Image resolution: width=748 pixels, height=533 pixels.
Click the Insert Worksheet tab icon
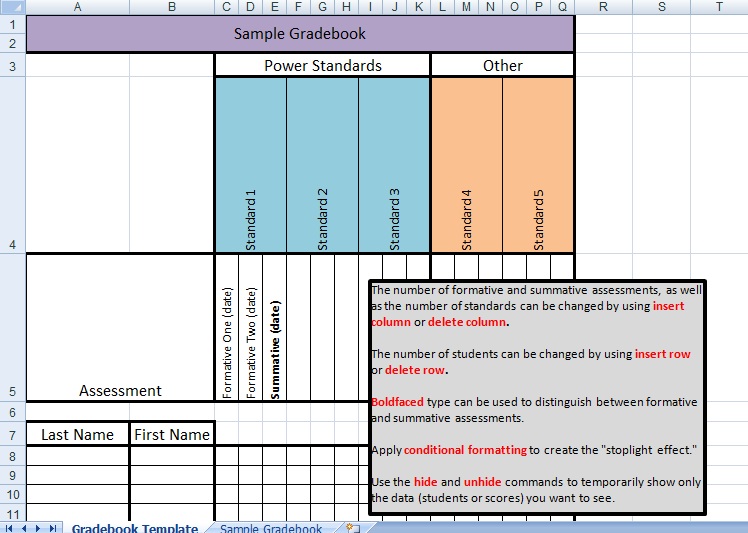pos(353,528)
